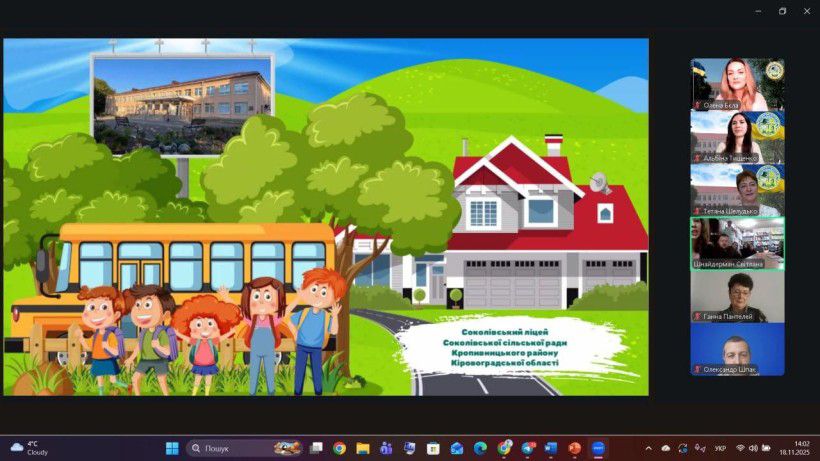
Task: Open the УКР input language switcher
Action: pyautogui.click(x=720, y=448)
